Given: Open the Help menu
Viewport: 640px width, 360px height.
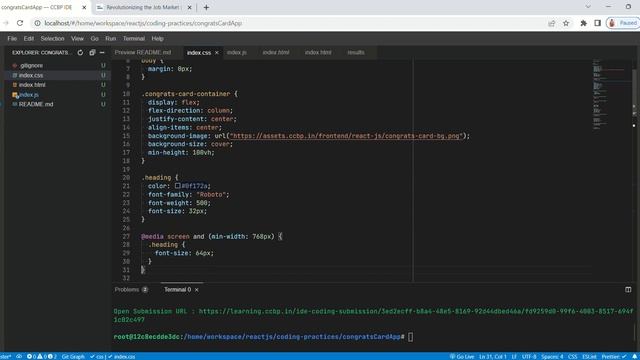Looking at the screenshot, I should tap(158, 39).
